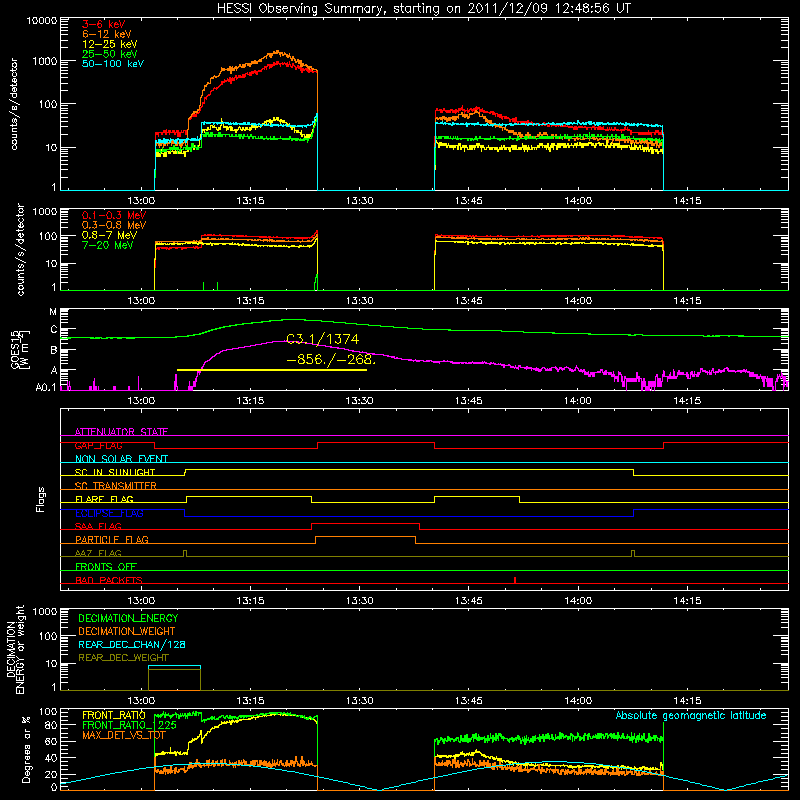This screenshot has height=800, width=800.
Task: Select the NON_SOLAR_EVENT flag label
Action: click(121, 459)
